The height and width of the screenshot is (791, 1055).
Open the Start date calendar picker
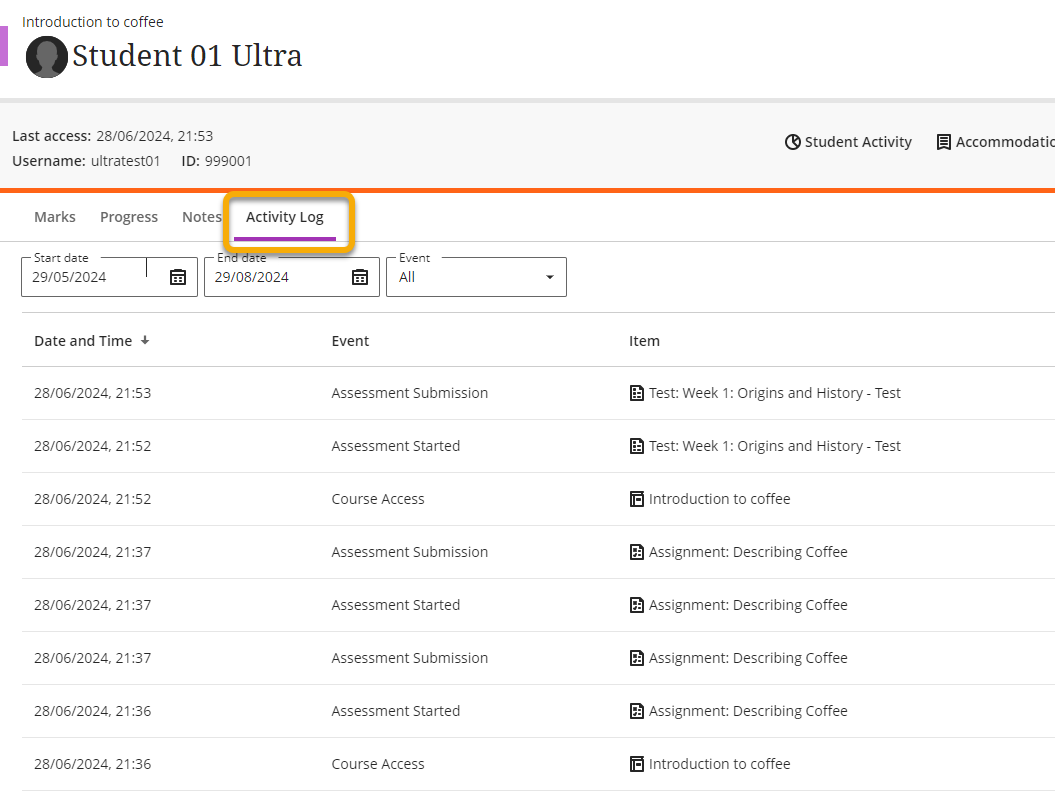tap(178, 277)
